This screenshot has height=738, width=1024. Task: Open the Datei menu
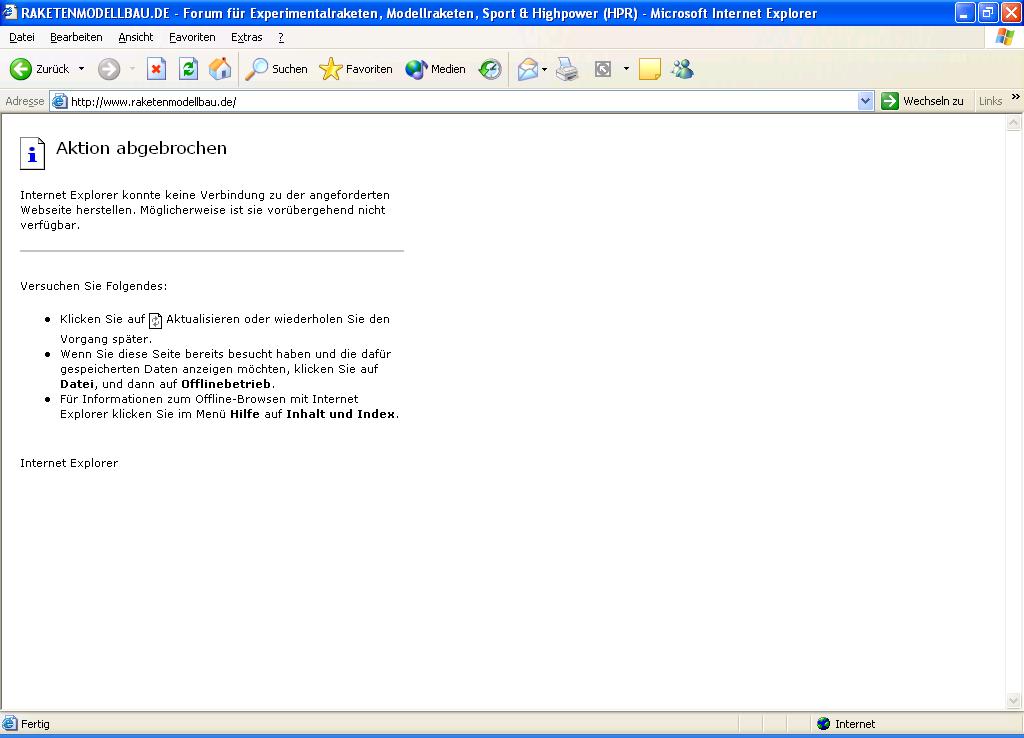[22, 37]
